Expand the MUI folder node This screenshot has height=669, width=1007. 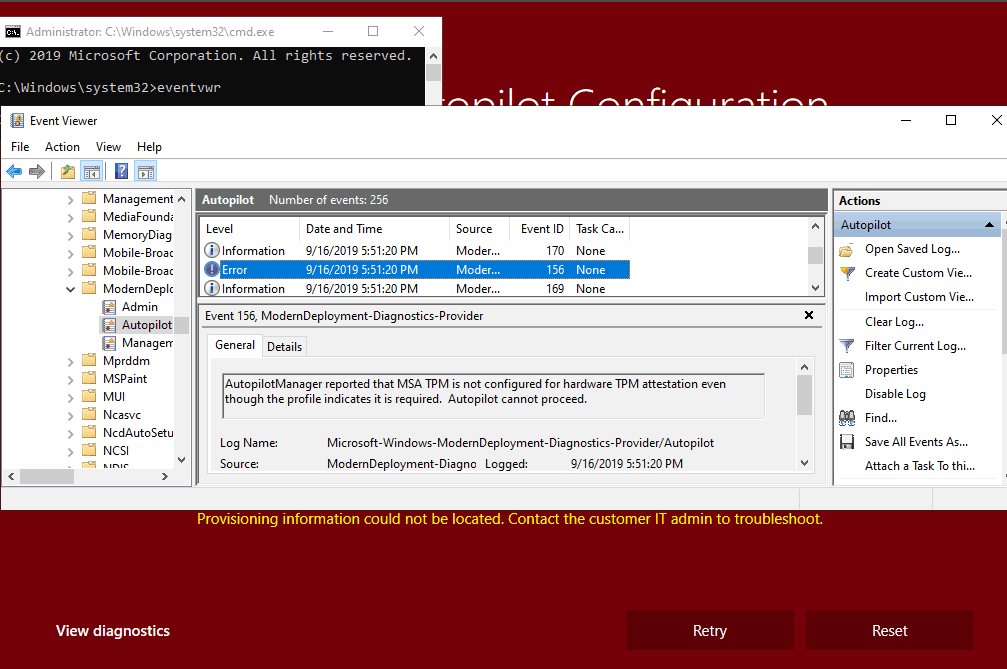[71, 397]
